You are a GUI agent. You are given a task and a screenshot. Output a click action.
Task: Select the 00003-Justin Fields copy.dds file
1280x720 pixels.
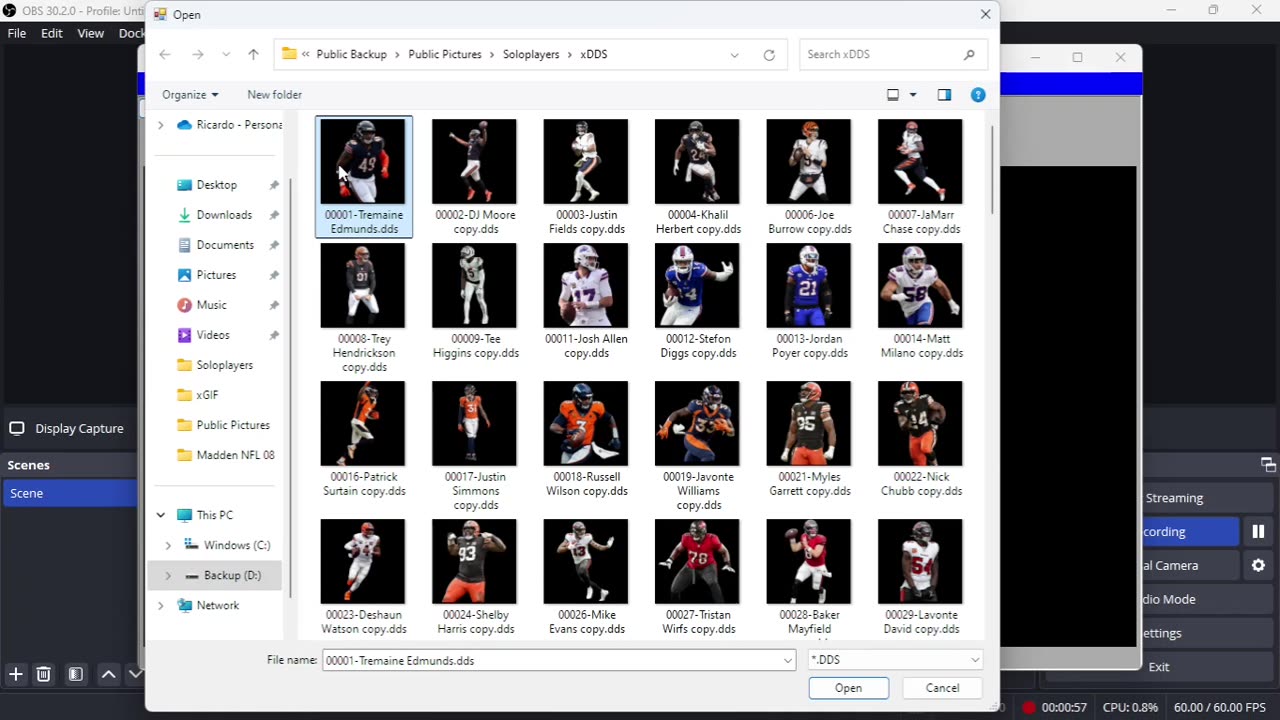(586, 177)
